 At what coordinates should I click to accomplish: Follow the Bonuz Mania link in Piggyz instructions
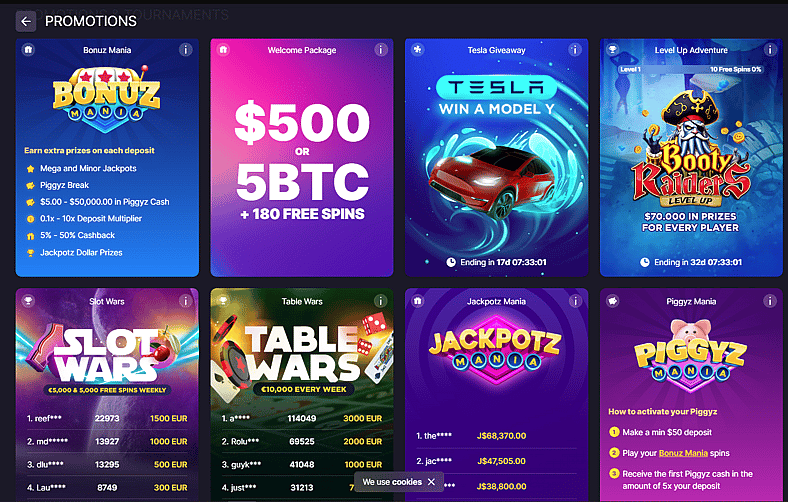point(683,453)
